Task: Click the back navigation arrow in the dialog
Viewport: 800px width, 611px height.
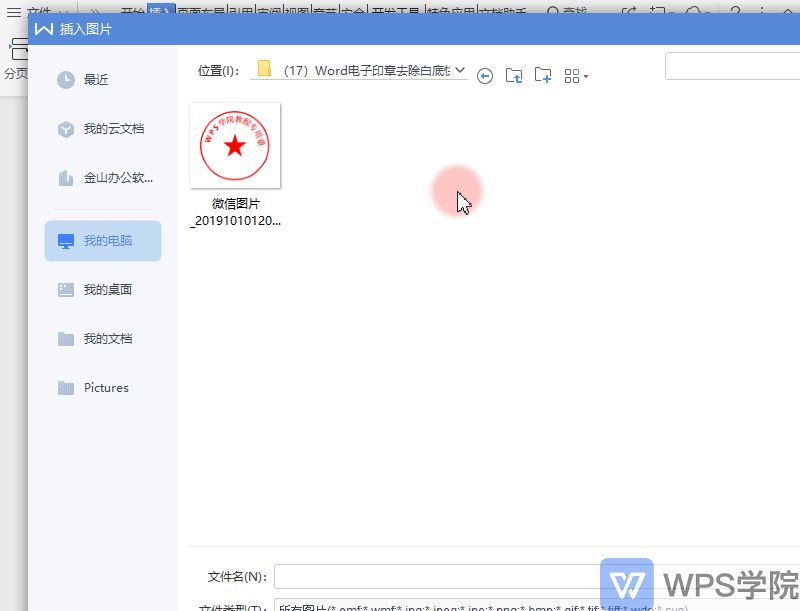Action: (x=485, y=75)
